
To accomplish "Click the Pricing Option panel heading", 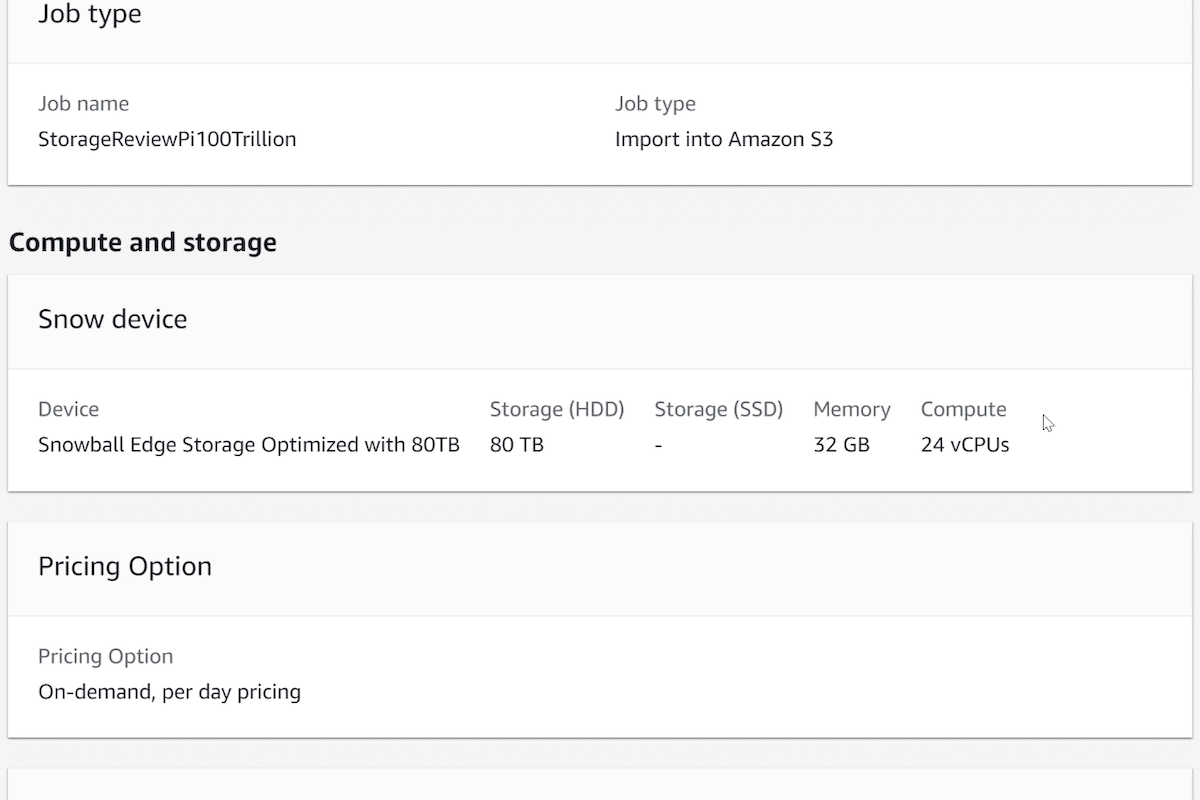I will pyautogui.click(x=125, y=566).
